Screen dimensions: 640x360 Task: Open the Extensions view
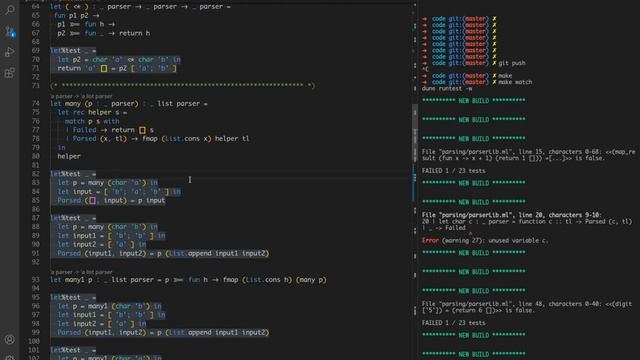(10, 73)
